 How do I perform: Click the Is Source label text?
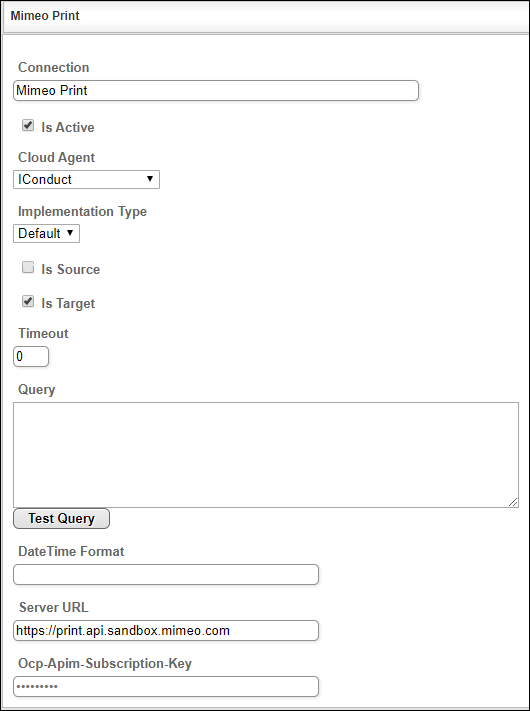[x=70, y=269]
